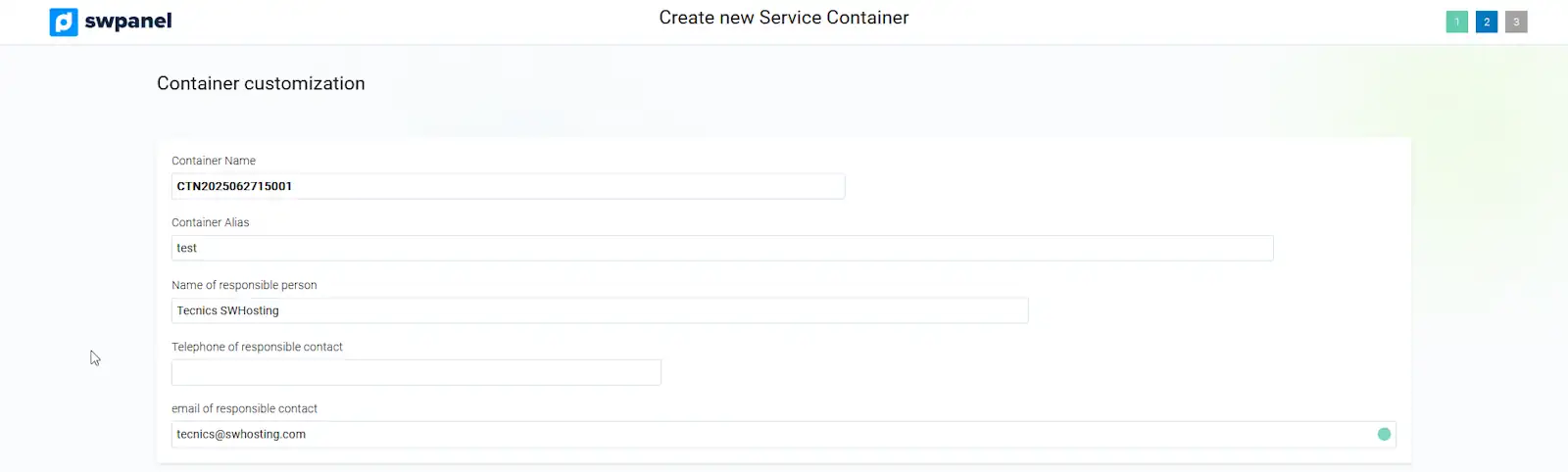This screenshot has width=1568, height=472.
Task: Click the 'email of responsible contact' label
Action: pos(244,408)
